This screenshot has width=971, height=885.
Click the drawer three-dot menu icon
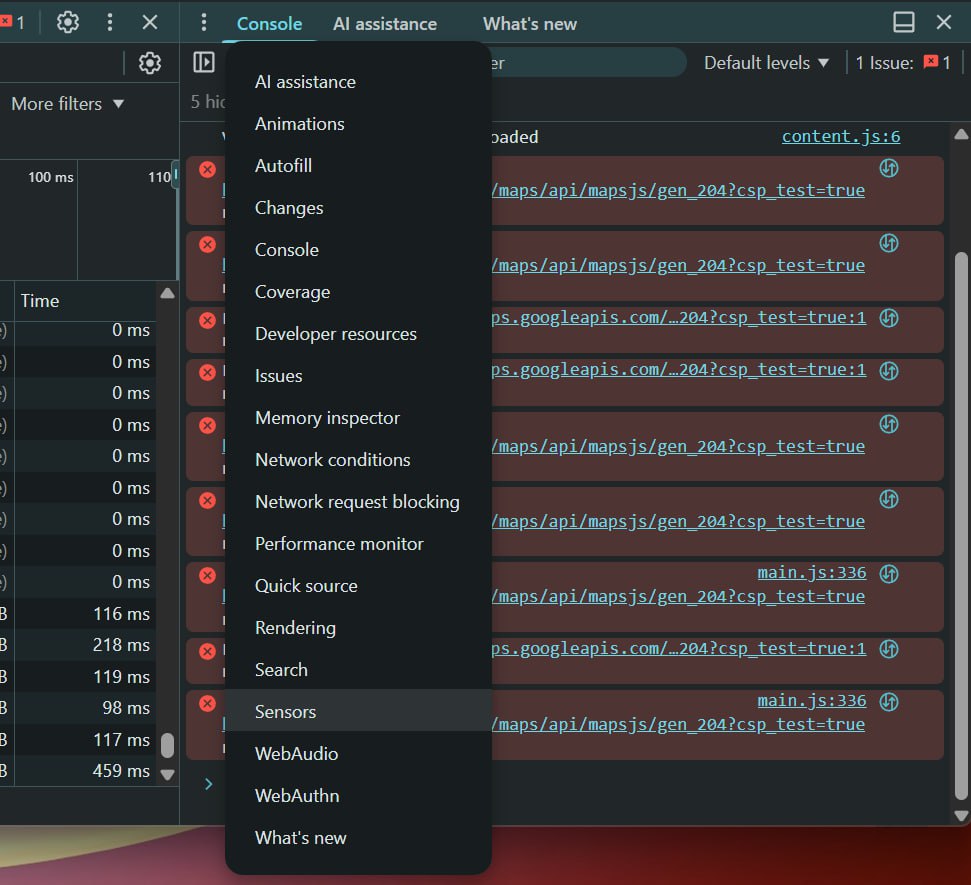click(204, 22)
